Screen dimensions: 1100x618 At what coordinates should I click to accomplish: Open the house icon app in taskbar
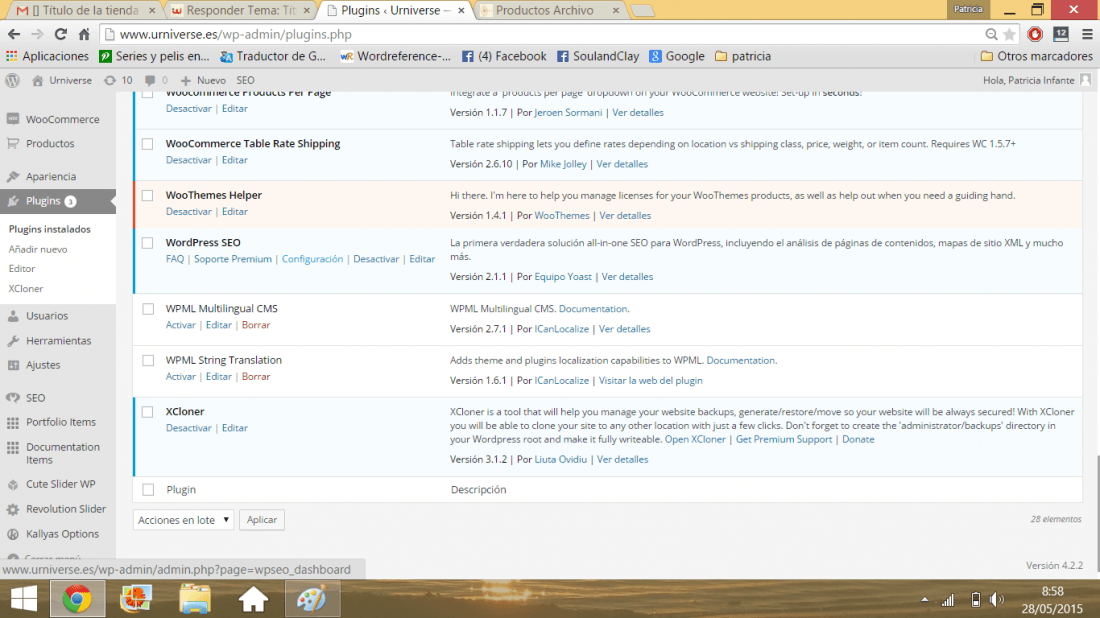coord(253,599)
